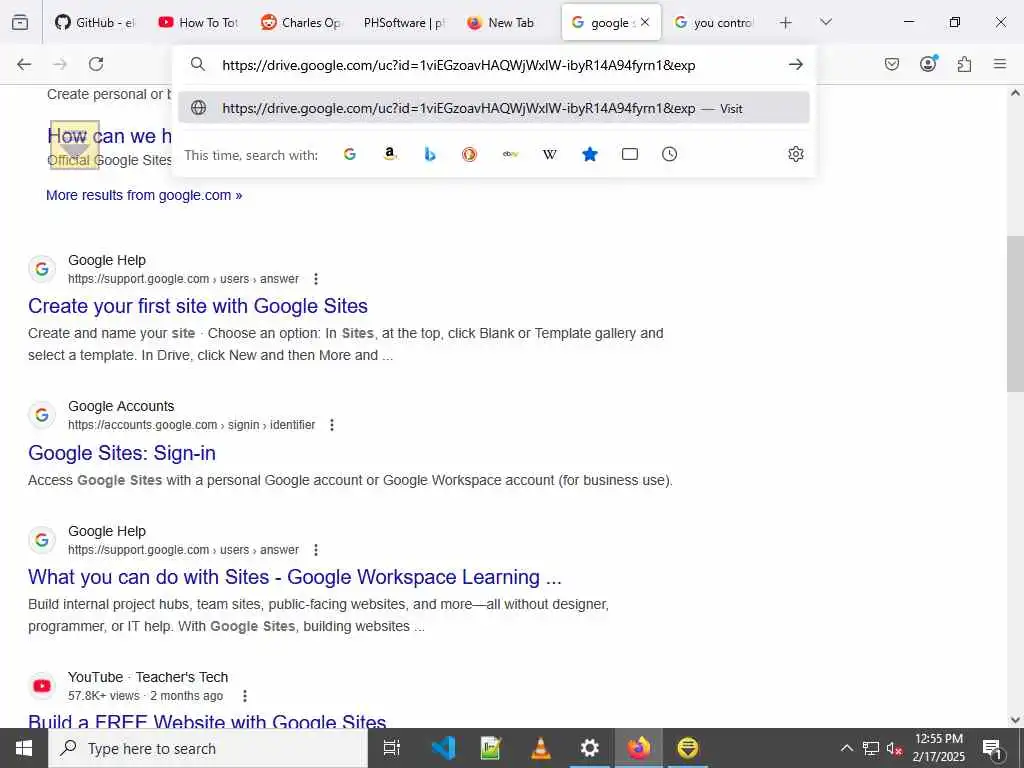Click the page vertical scrollbar thumb
This screenshot has width=1024, height=768.
(x=1015, y=313)
